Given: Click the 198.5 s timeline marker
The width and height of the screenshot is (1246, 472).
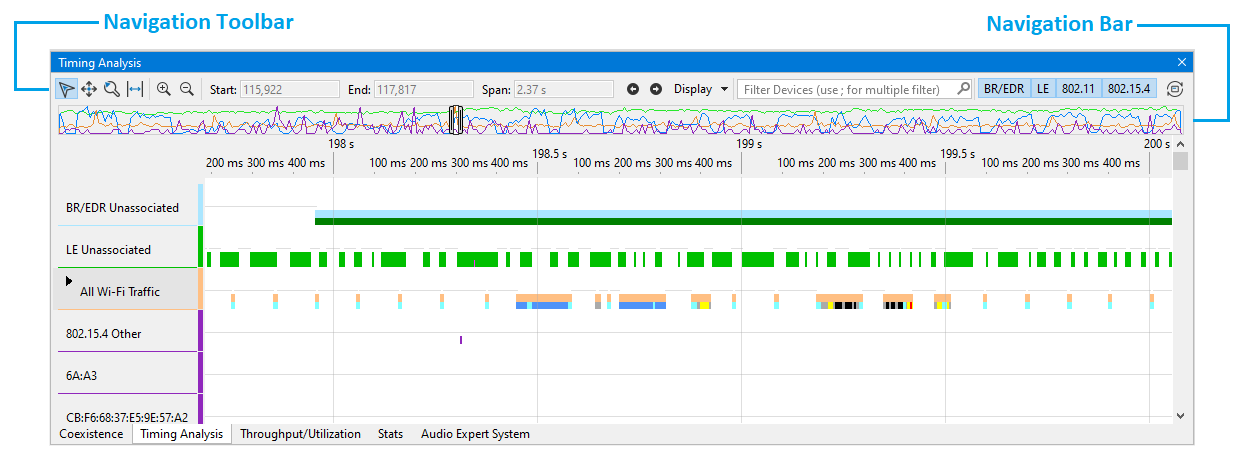Looking at the screenshot, I should tap(550, 154).
